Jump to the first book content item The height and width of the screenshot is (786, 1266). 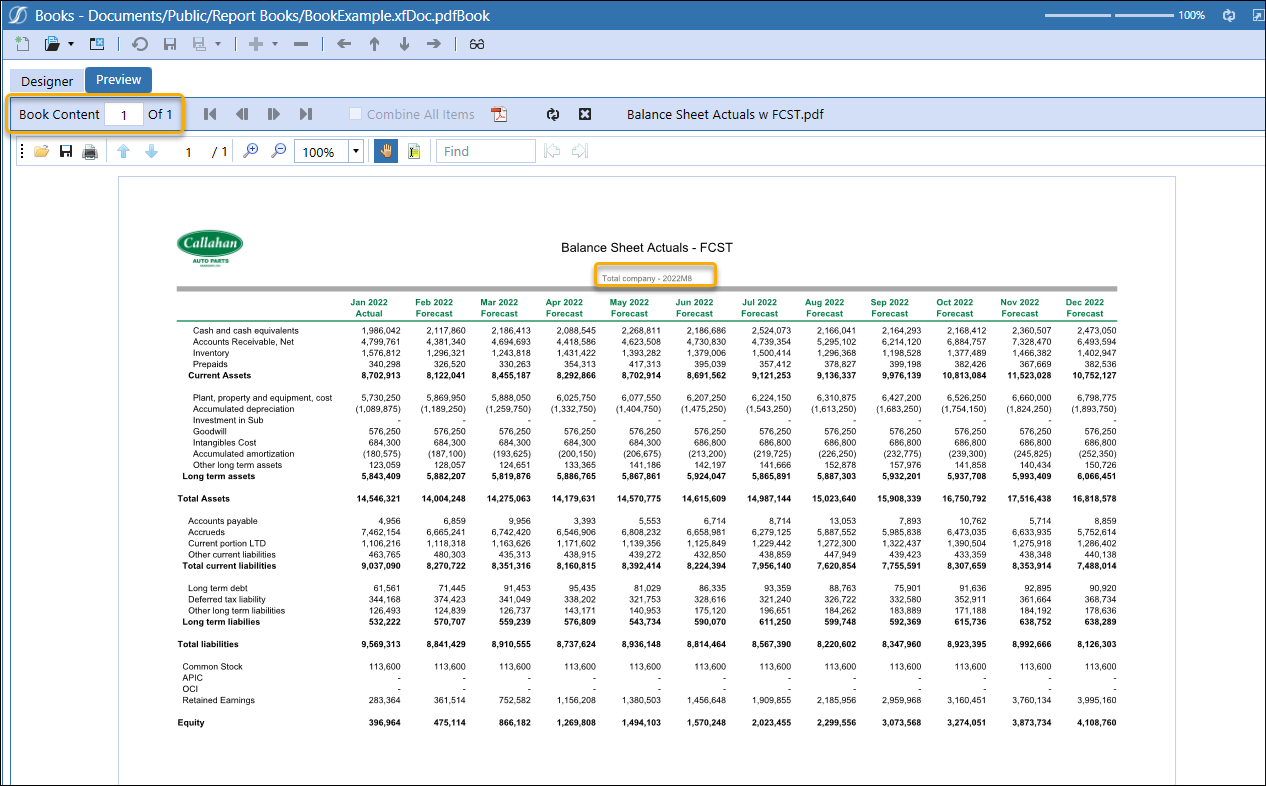point(210,114)
